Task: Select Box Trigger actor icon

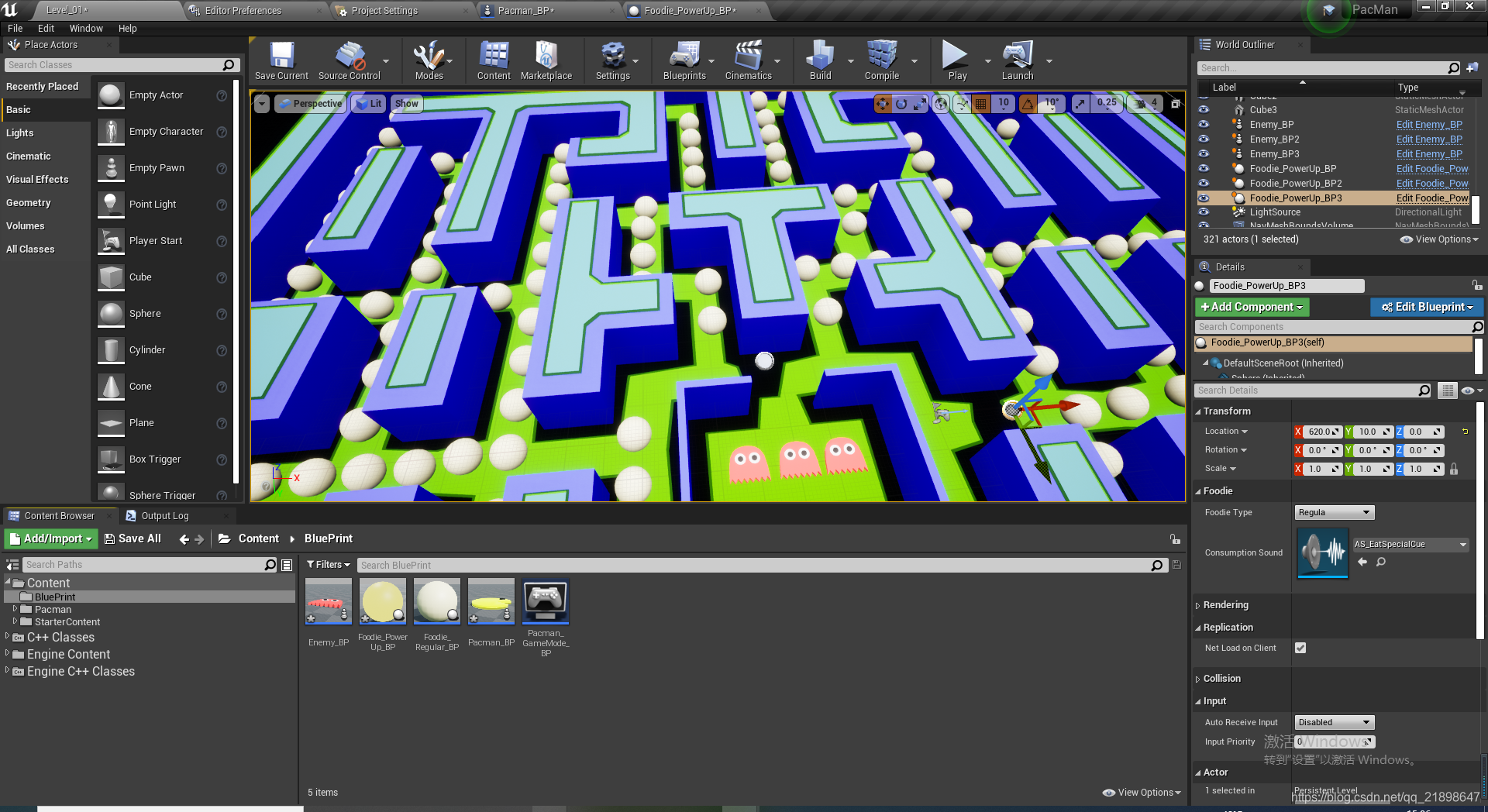Action: coord(111,459)
